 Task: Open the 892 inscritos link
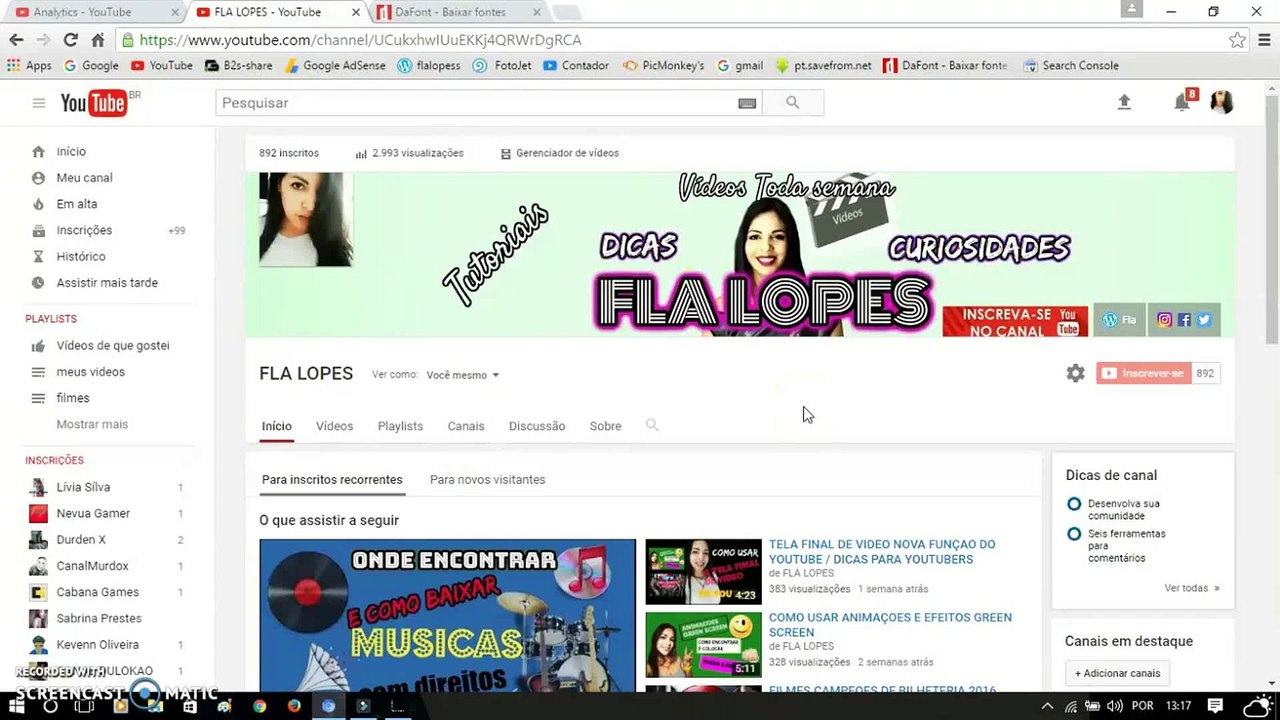(289, 153)
